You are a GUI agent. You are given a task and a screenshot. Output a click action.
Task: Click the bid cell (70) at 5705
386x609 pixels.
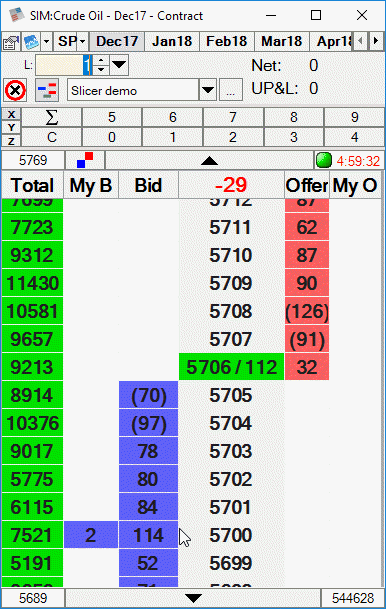tap(148, 395)
